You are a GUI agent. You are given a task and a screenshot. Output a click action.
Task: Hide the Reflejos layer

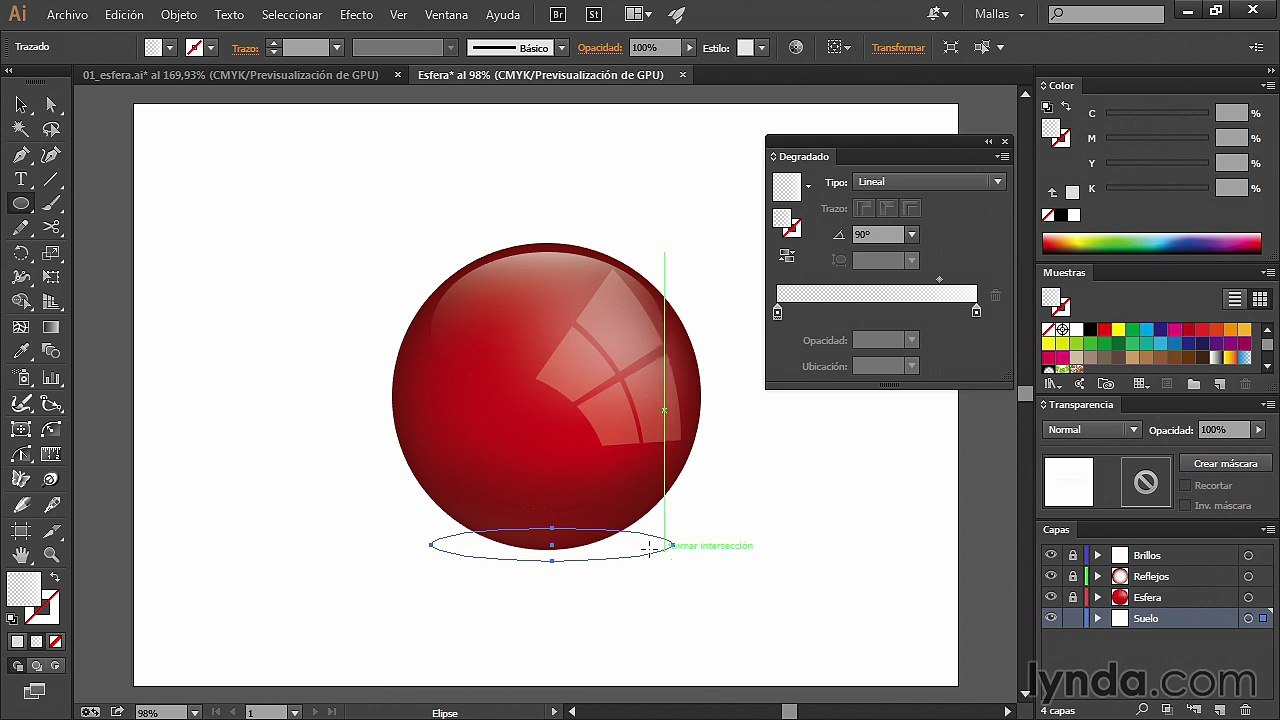(1051, 576)
